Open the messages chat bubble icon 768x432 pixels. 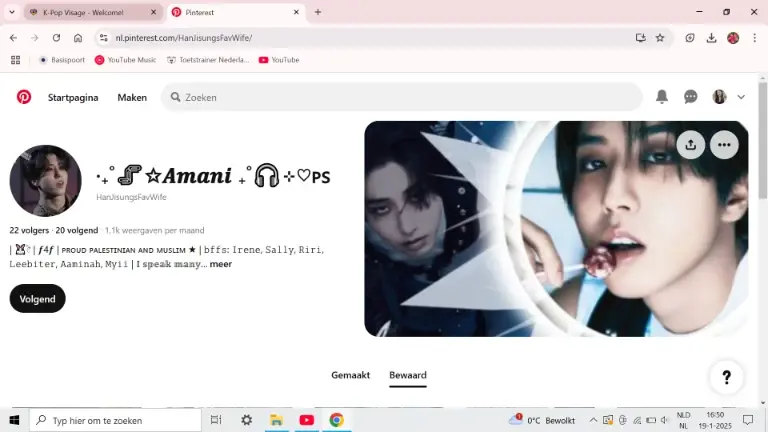[691, 97]
